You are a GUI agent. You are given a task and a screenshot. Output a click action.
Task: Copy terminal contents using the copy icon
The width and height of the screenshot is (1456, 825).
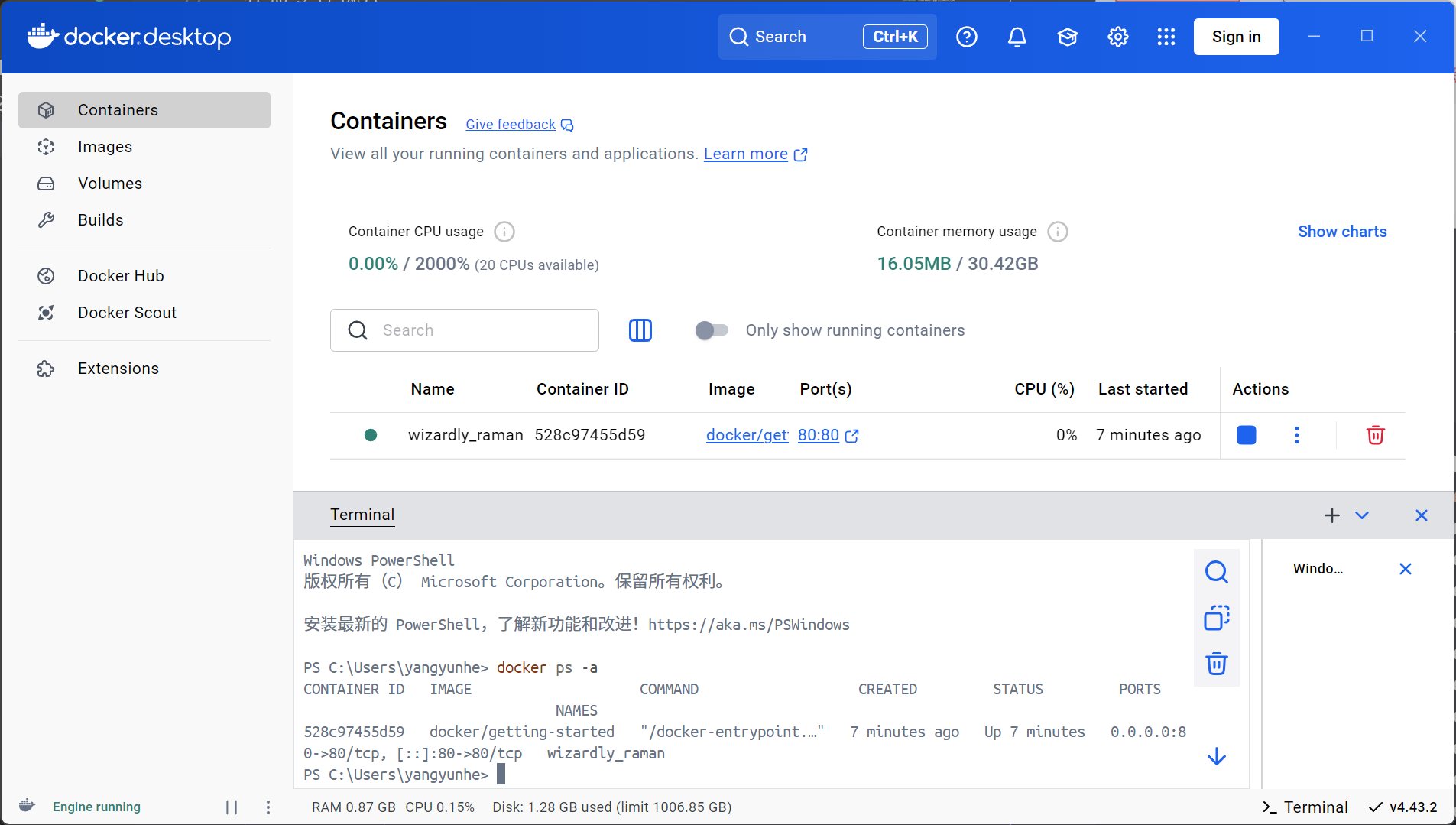pyautogui.click(x=1216, y=619)
